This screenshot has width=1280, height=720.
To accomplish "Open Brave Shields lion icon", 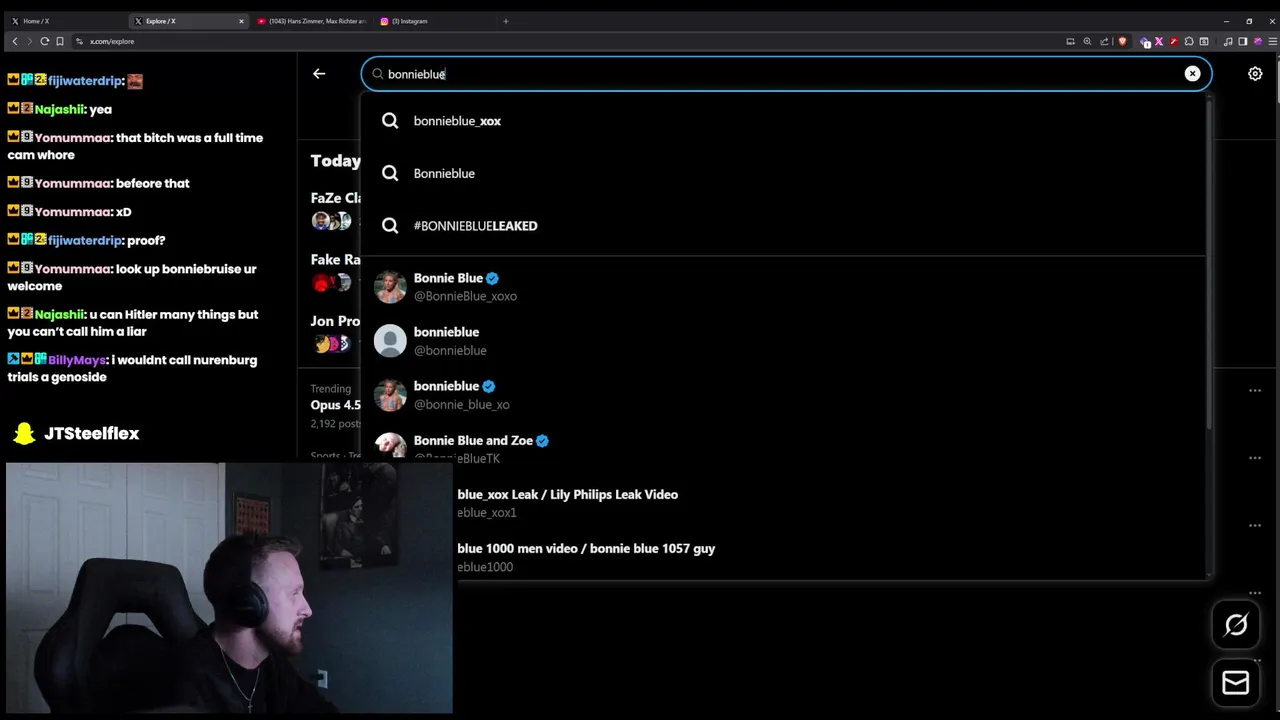I will coord(1121,41).
